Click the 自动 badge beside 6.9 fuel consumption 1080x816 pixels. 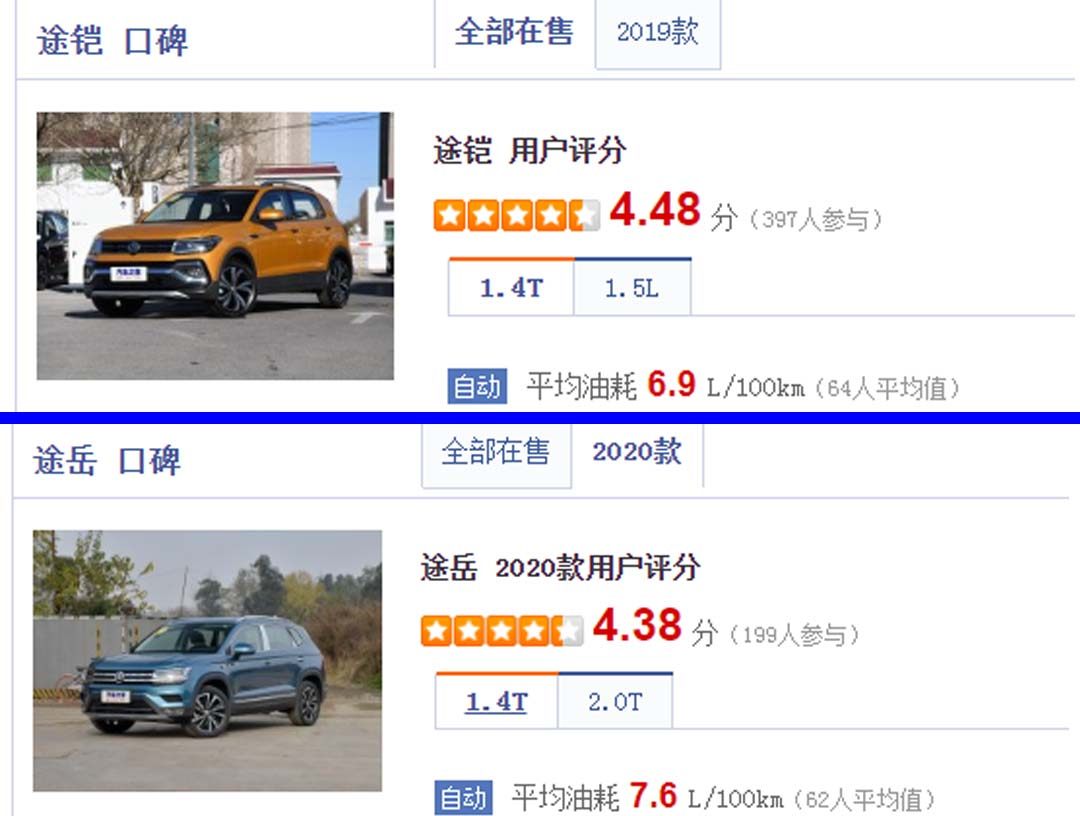[477, 386]
